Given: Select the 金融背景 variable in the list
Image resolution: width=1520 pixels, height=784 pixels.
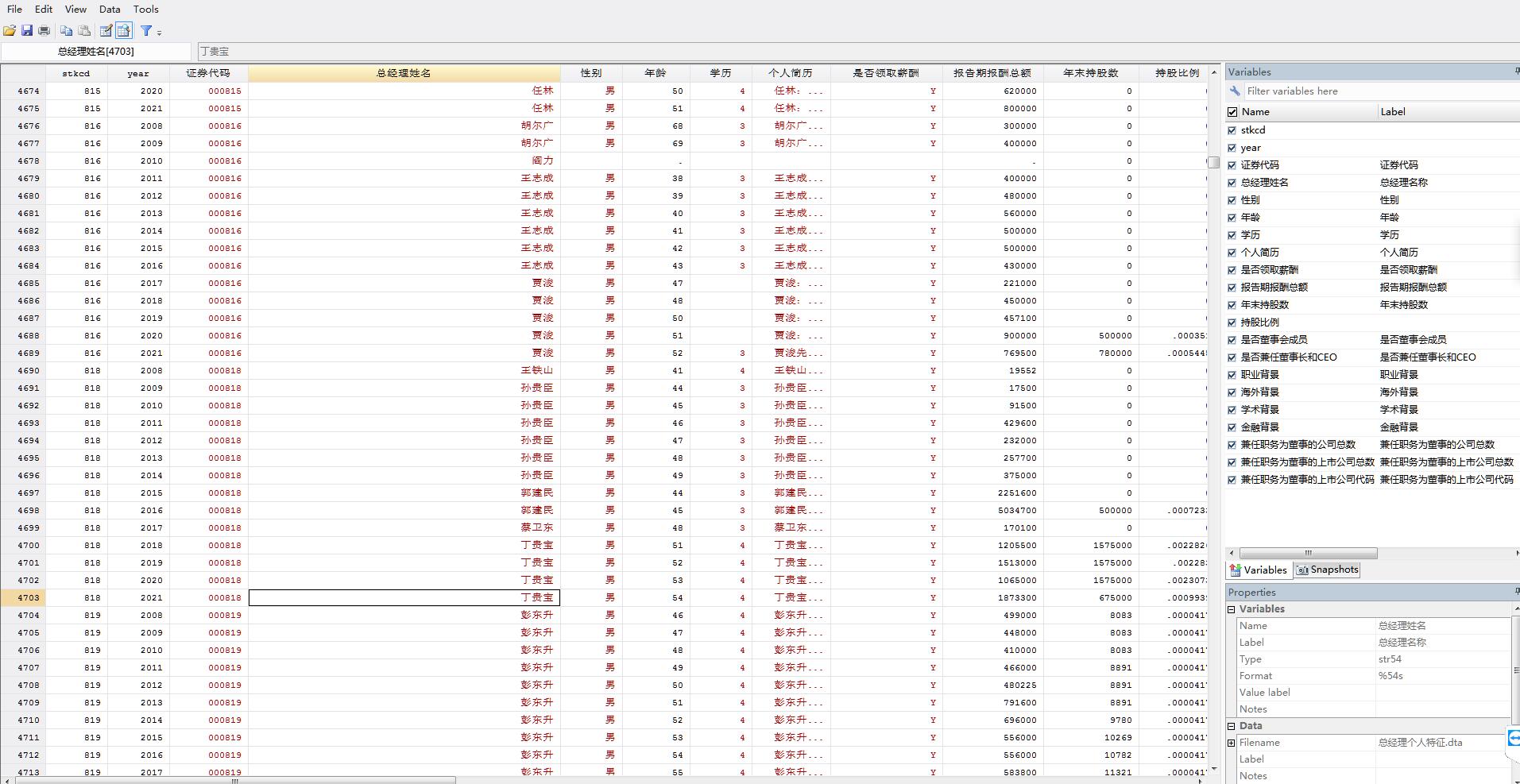Looking at the screenshot, I should (1260, 427).
